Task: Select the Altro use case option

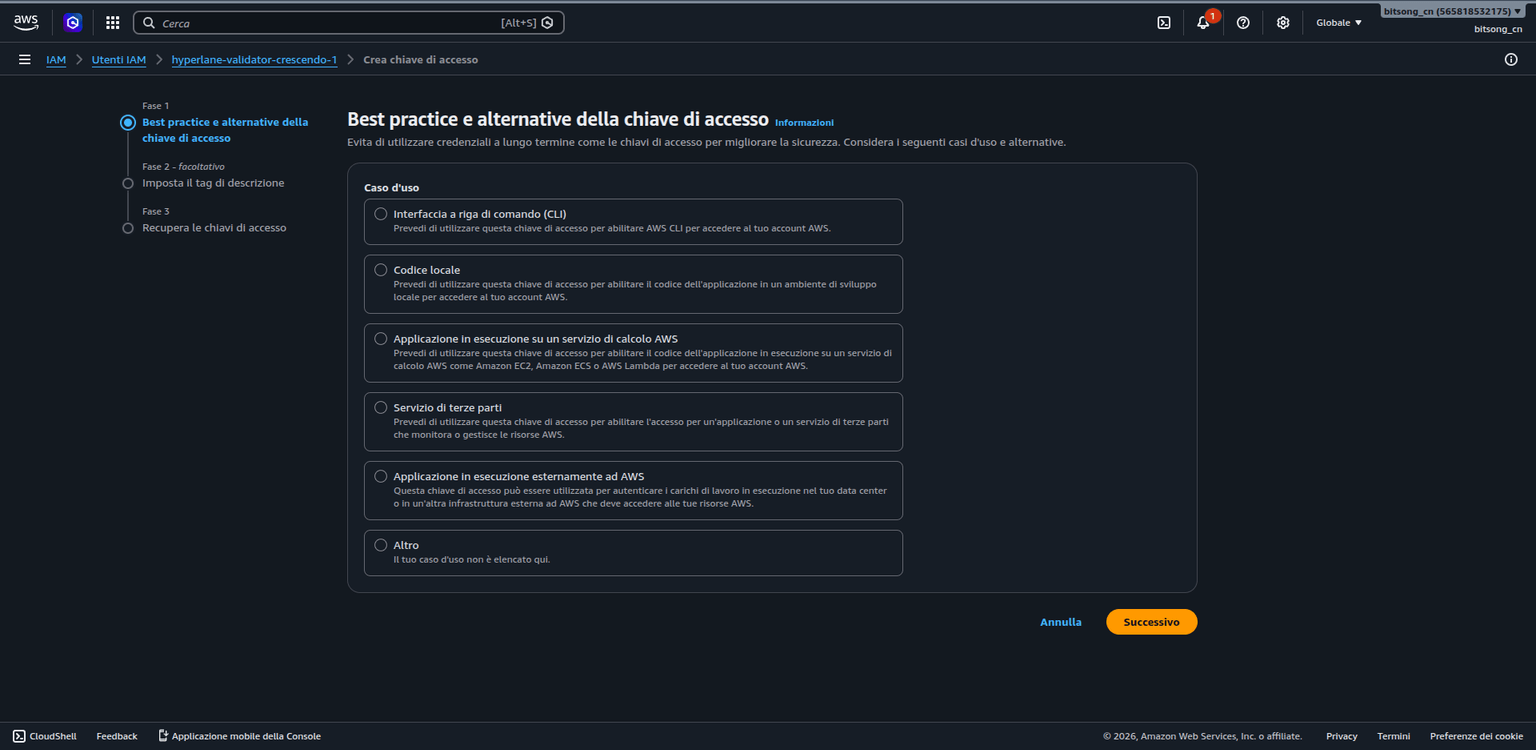Action: pos(380,545)
